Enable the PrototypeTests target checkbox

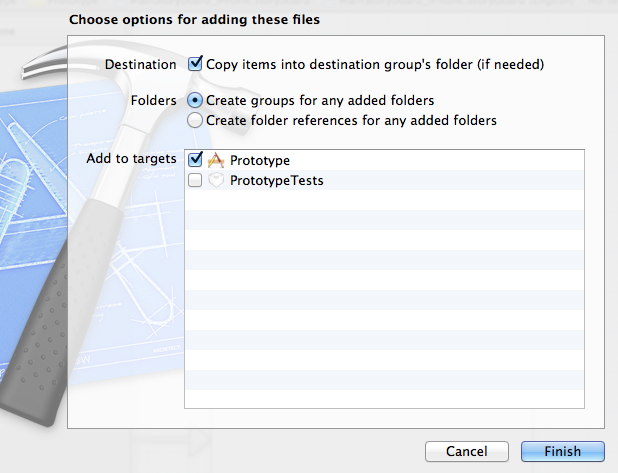click(x=195, y=180)
